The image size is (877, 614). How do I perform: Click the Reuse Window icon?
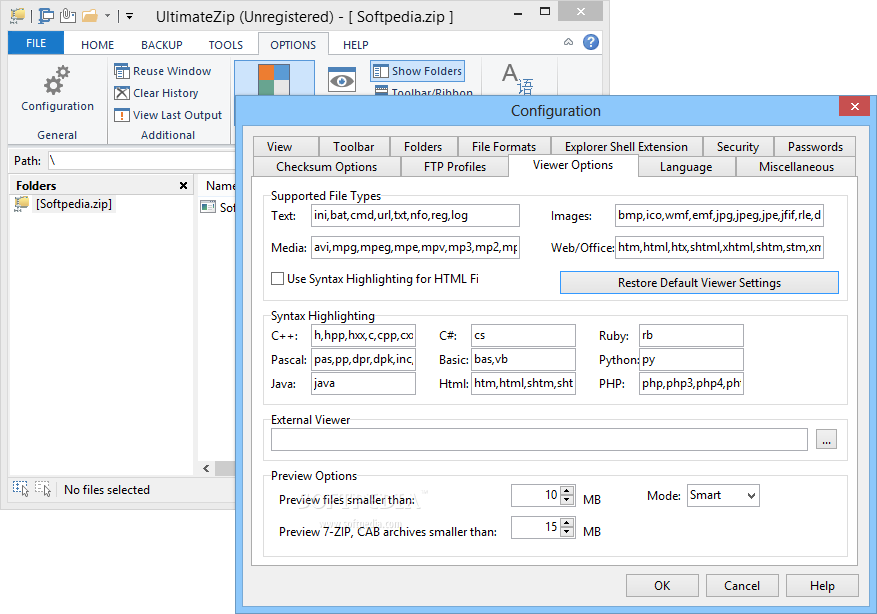[121, 71]
